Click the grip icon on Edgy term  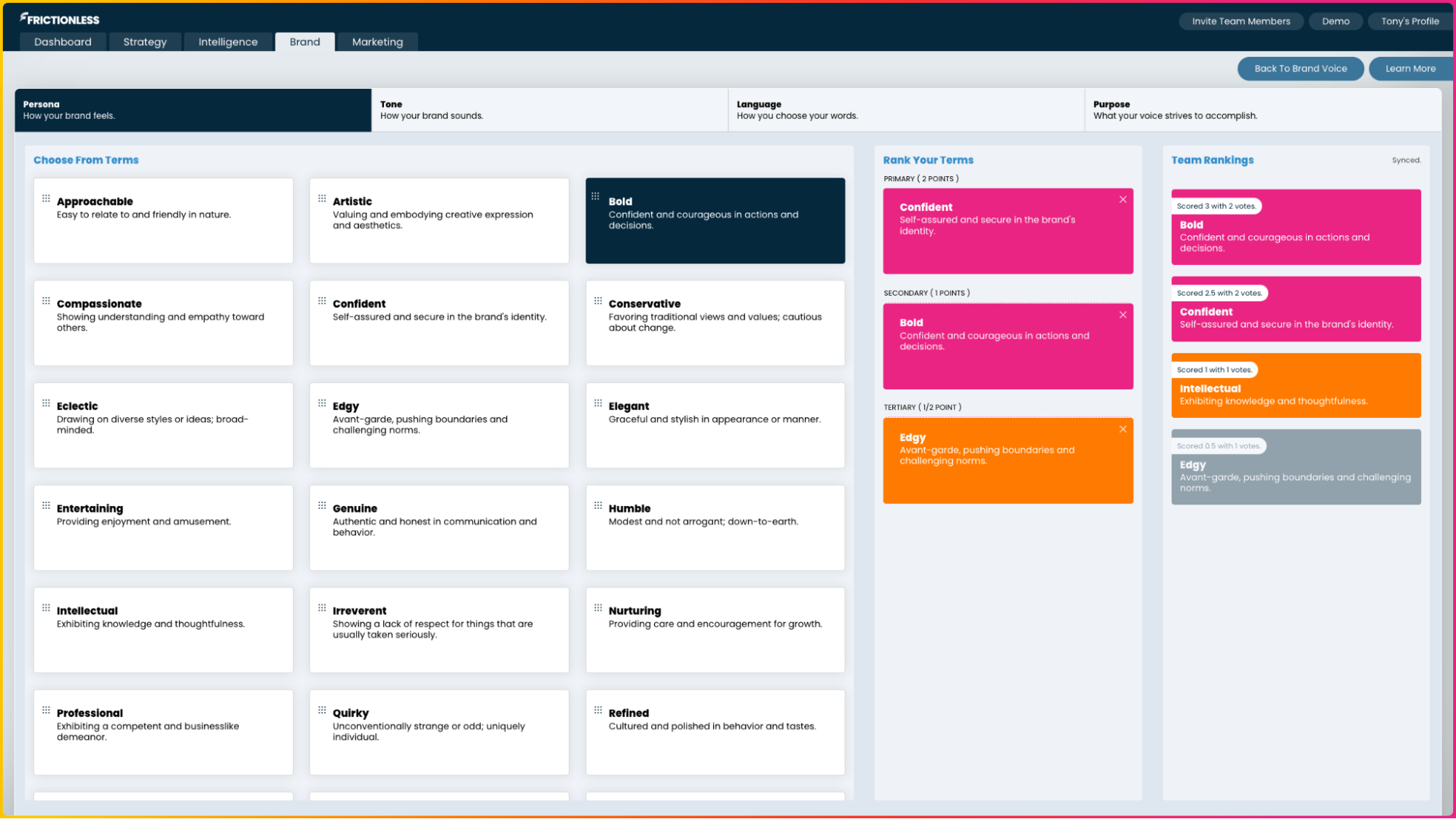point(322,403)
